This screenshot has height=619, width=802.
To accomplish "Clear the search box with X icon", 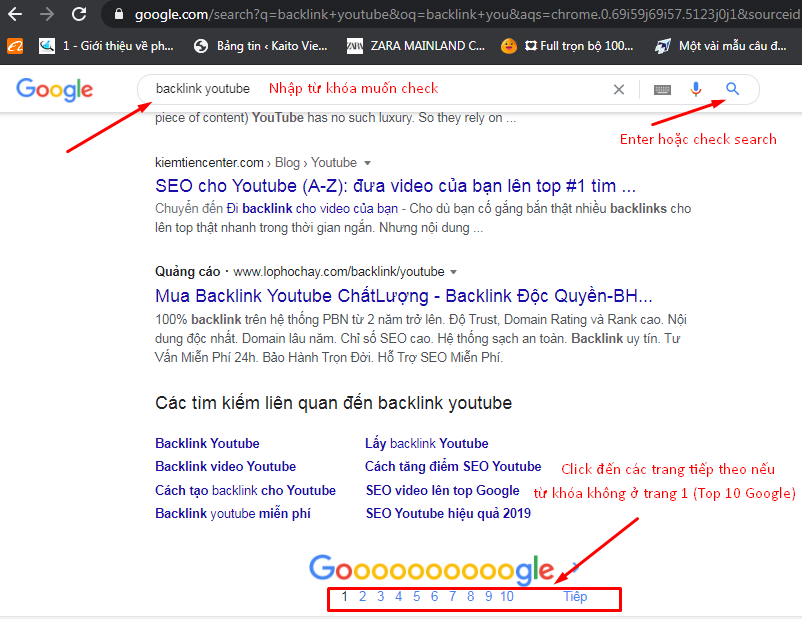I will 619,90.
